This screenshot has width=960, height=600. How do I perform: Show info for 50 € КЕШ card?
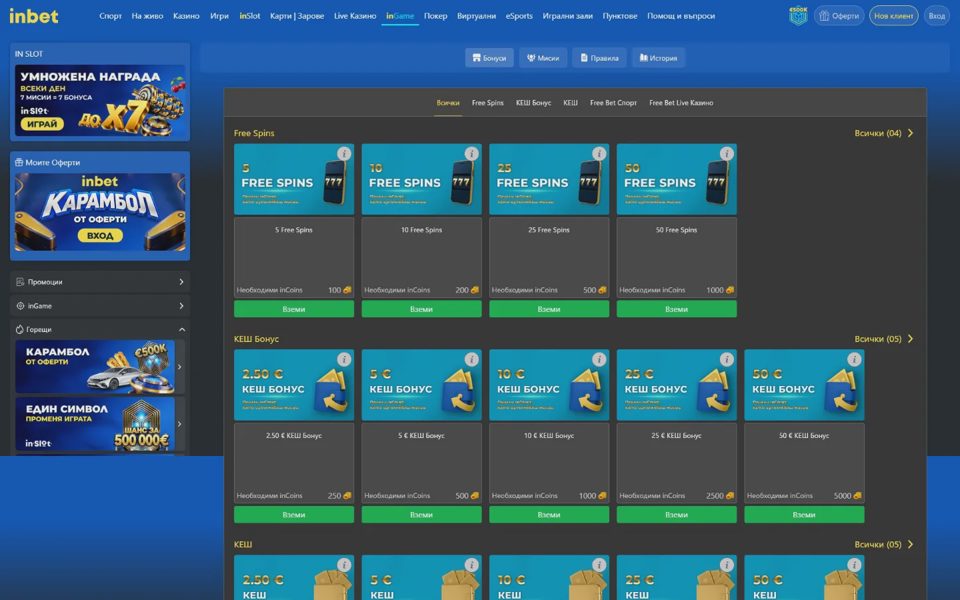[853, 565]
